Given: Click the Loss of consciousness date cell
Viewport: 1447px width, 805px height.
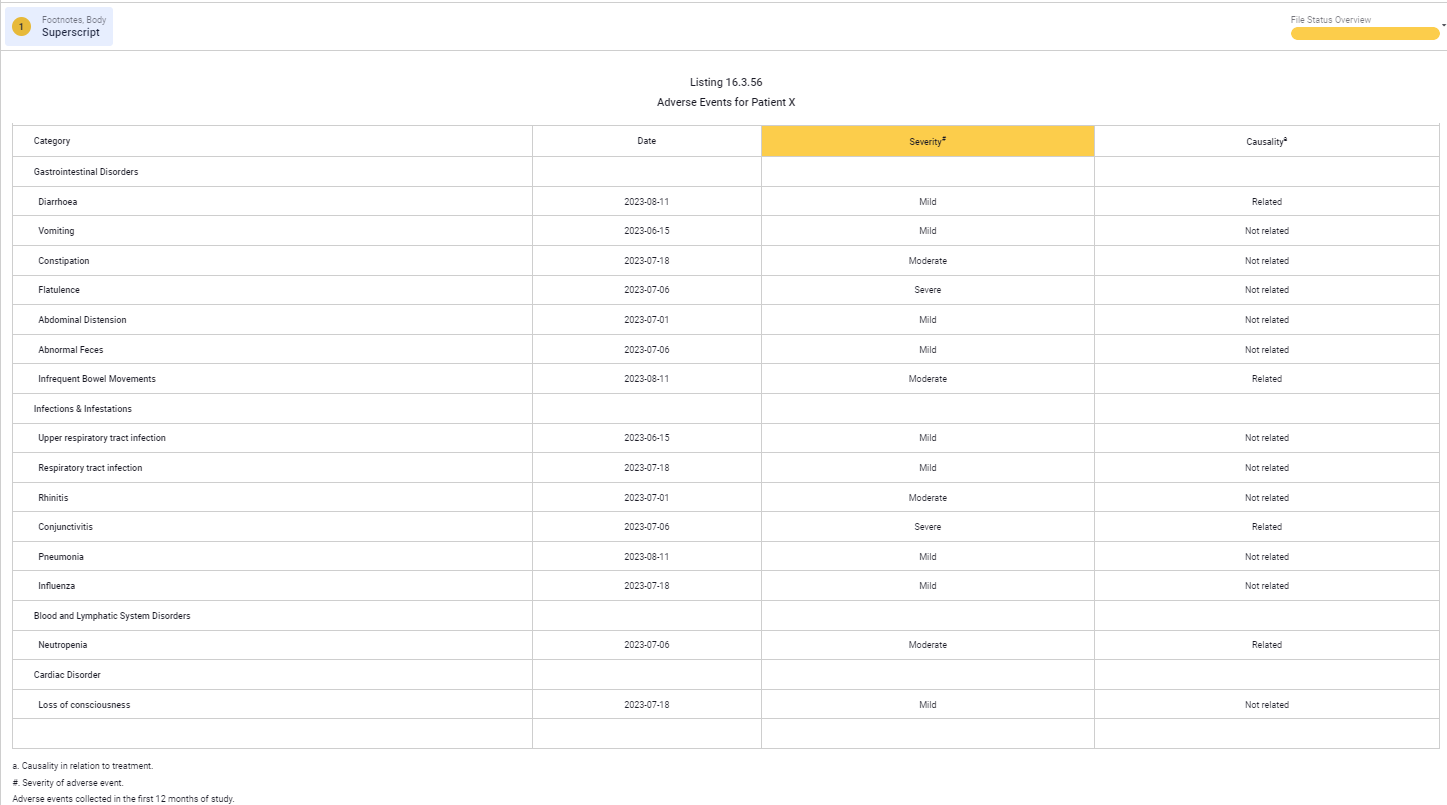Looking at the screenshot, I should coord(646,705).
